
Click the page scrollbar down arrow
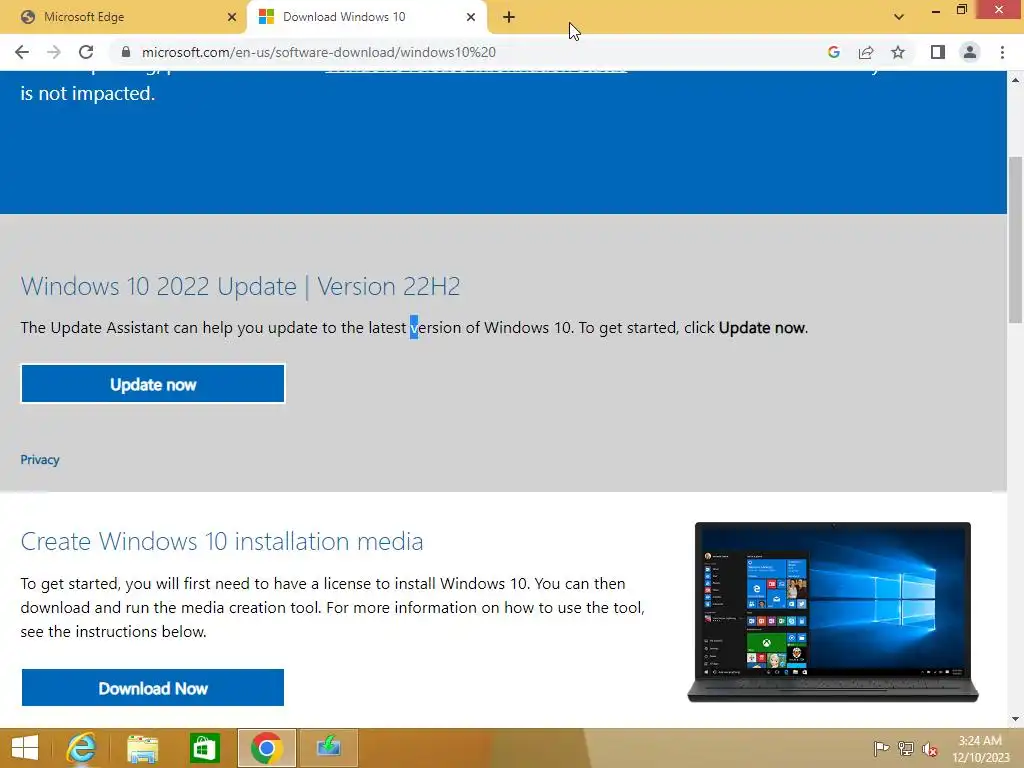click(1016, 719)
